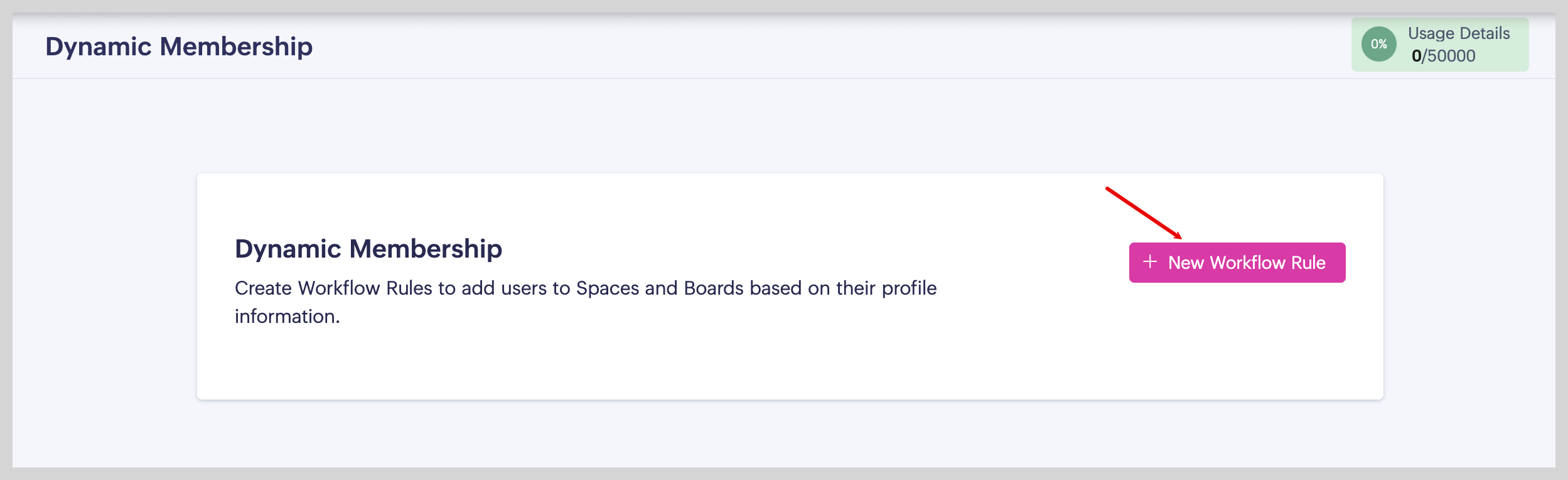
Task: Select the Dynamic Membership page header title
Action: point(179,46)
